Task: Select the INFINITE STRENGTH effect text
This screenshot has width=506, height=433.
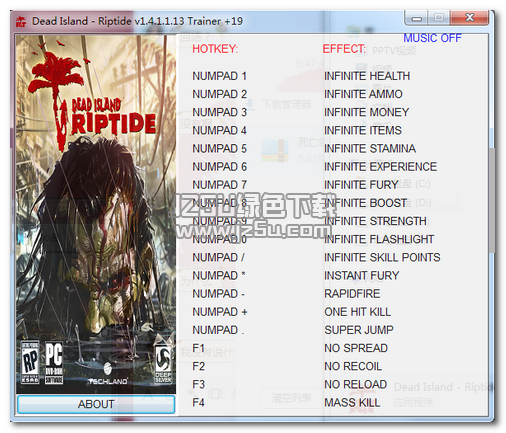Action: tap(375, 221)
